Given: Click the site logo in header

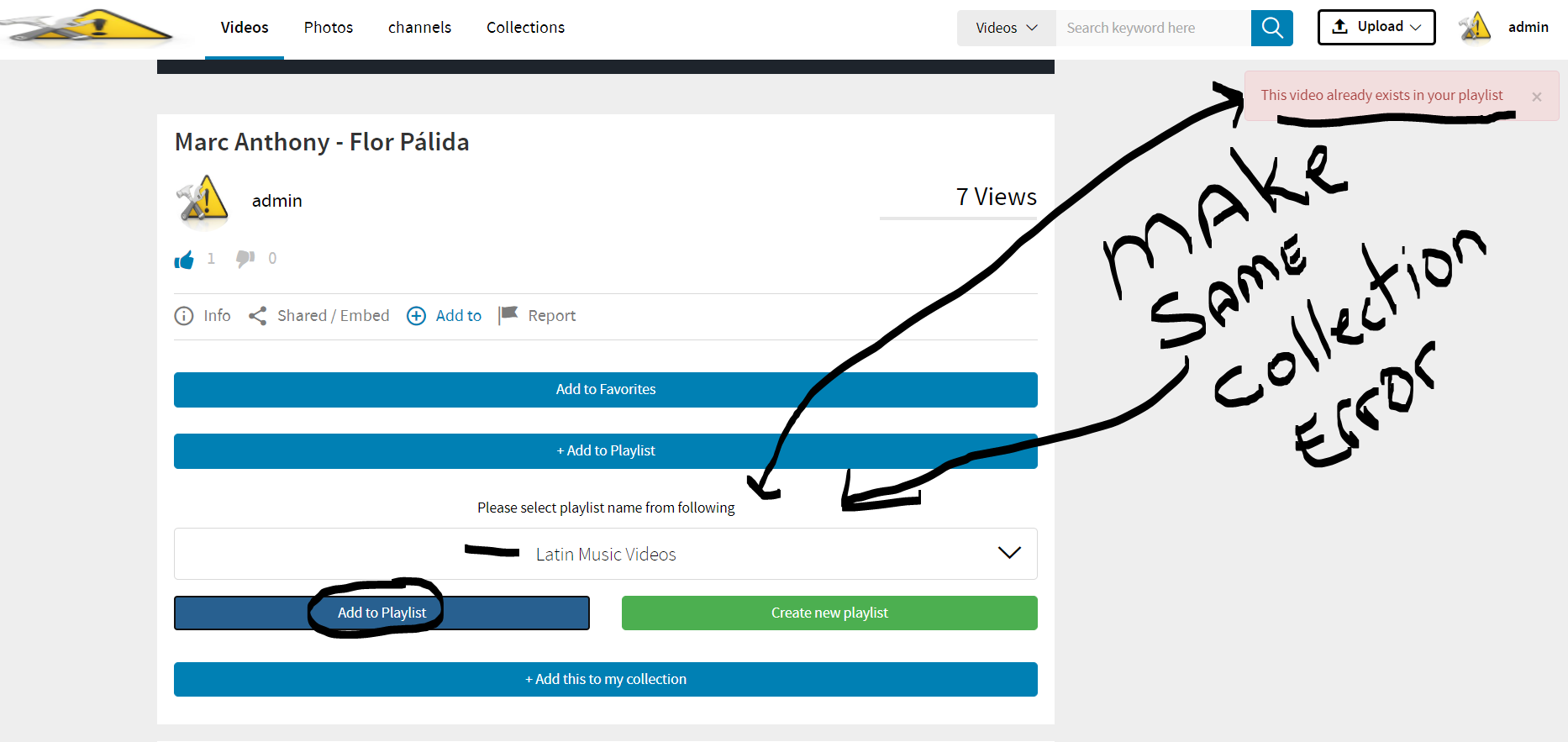Looking at the screenshot, I should pos(87,27).
